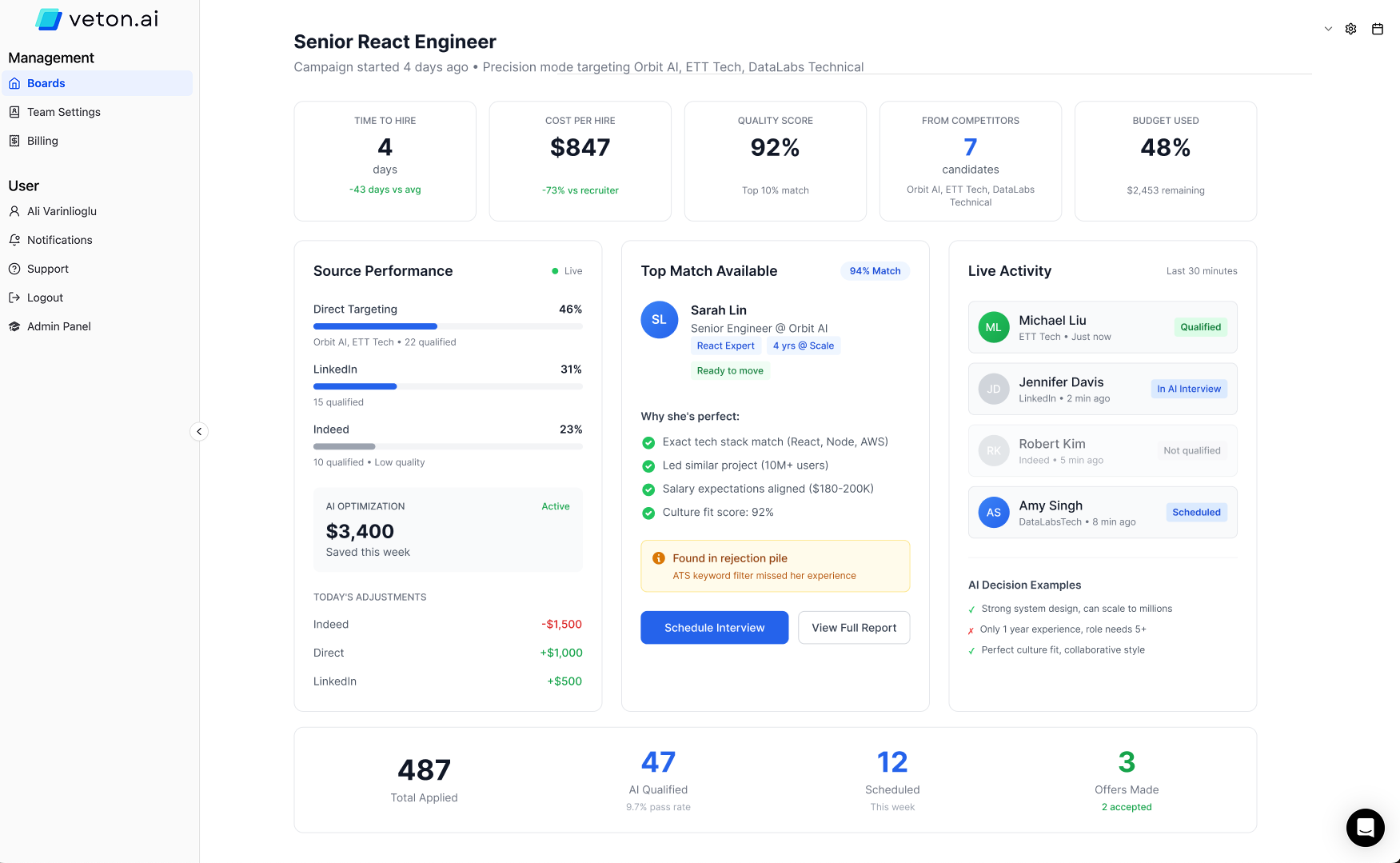
Task: Click the 487 Total Applied stat
Action: (x=424, y=780)
